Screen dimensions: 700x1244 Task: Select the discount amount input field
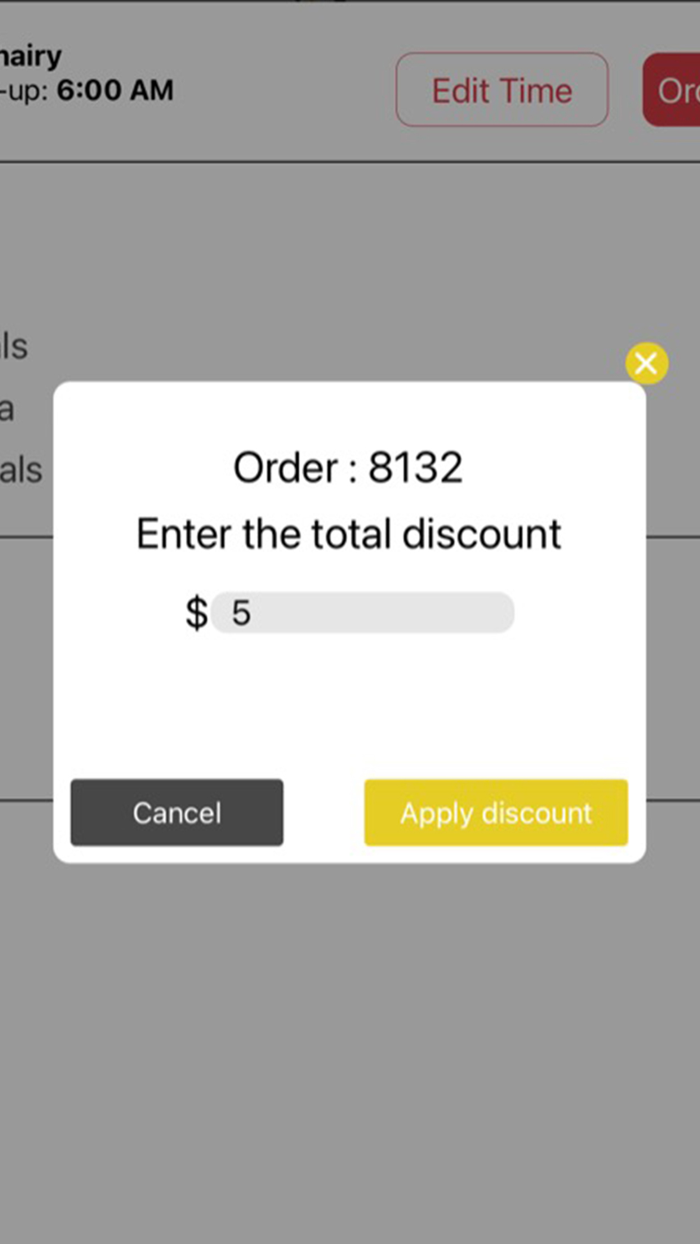(x=362, y=612)
